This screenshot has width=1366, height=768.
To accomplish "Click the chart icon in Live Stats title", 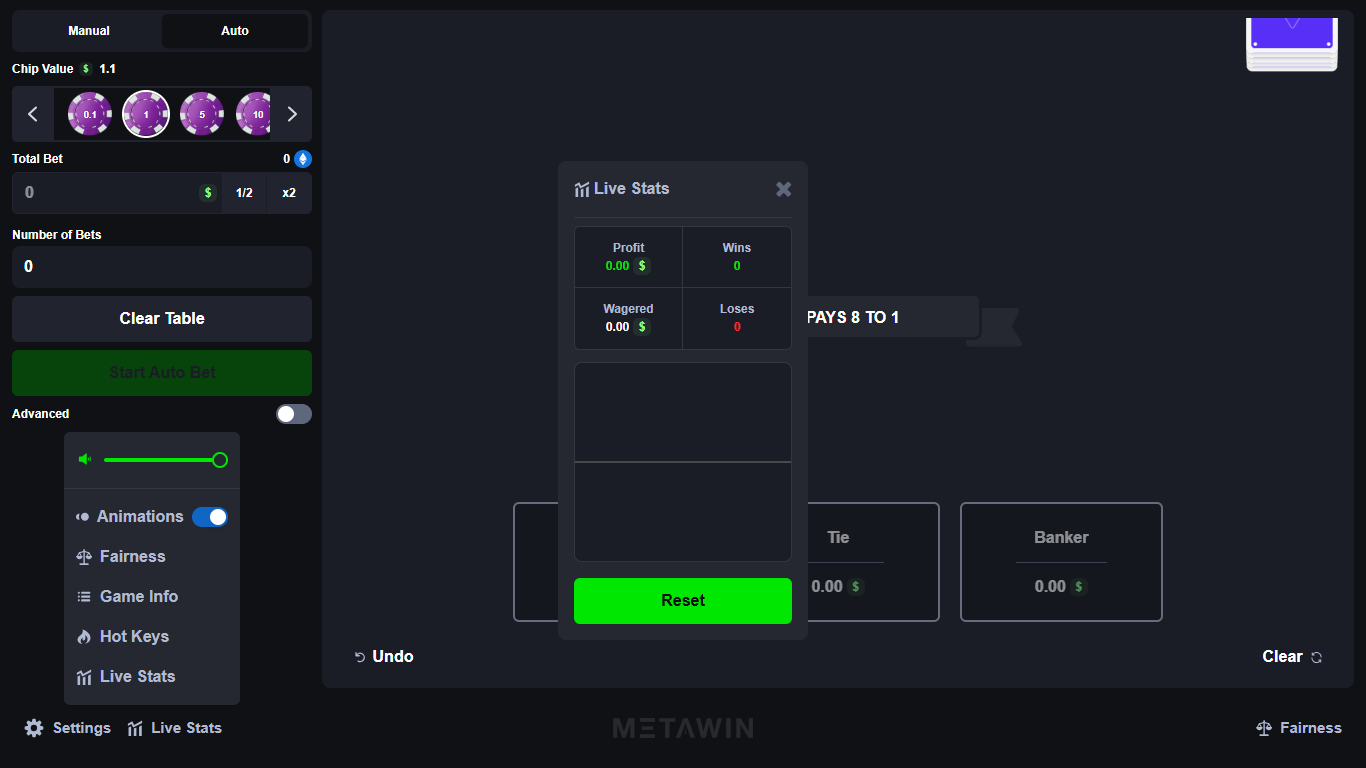I will click(582, 189).
